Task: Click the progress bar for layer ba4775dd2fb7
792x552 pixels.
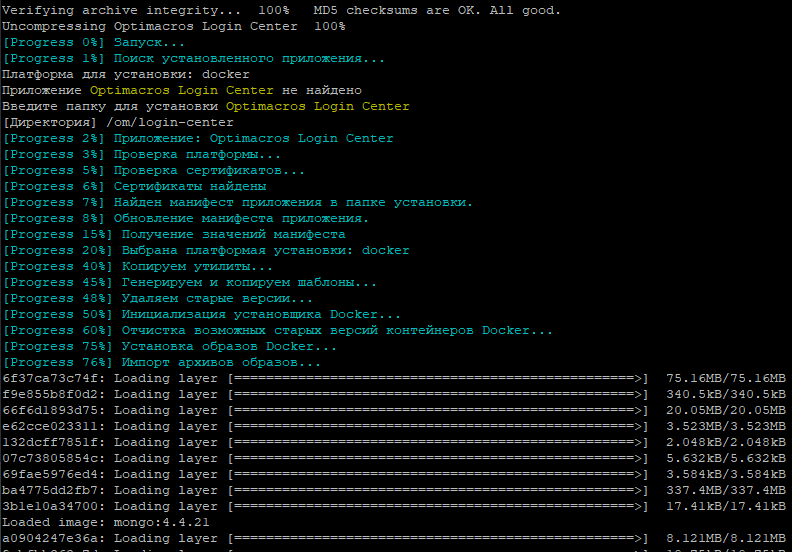Action: click(438, 490)
